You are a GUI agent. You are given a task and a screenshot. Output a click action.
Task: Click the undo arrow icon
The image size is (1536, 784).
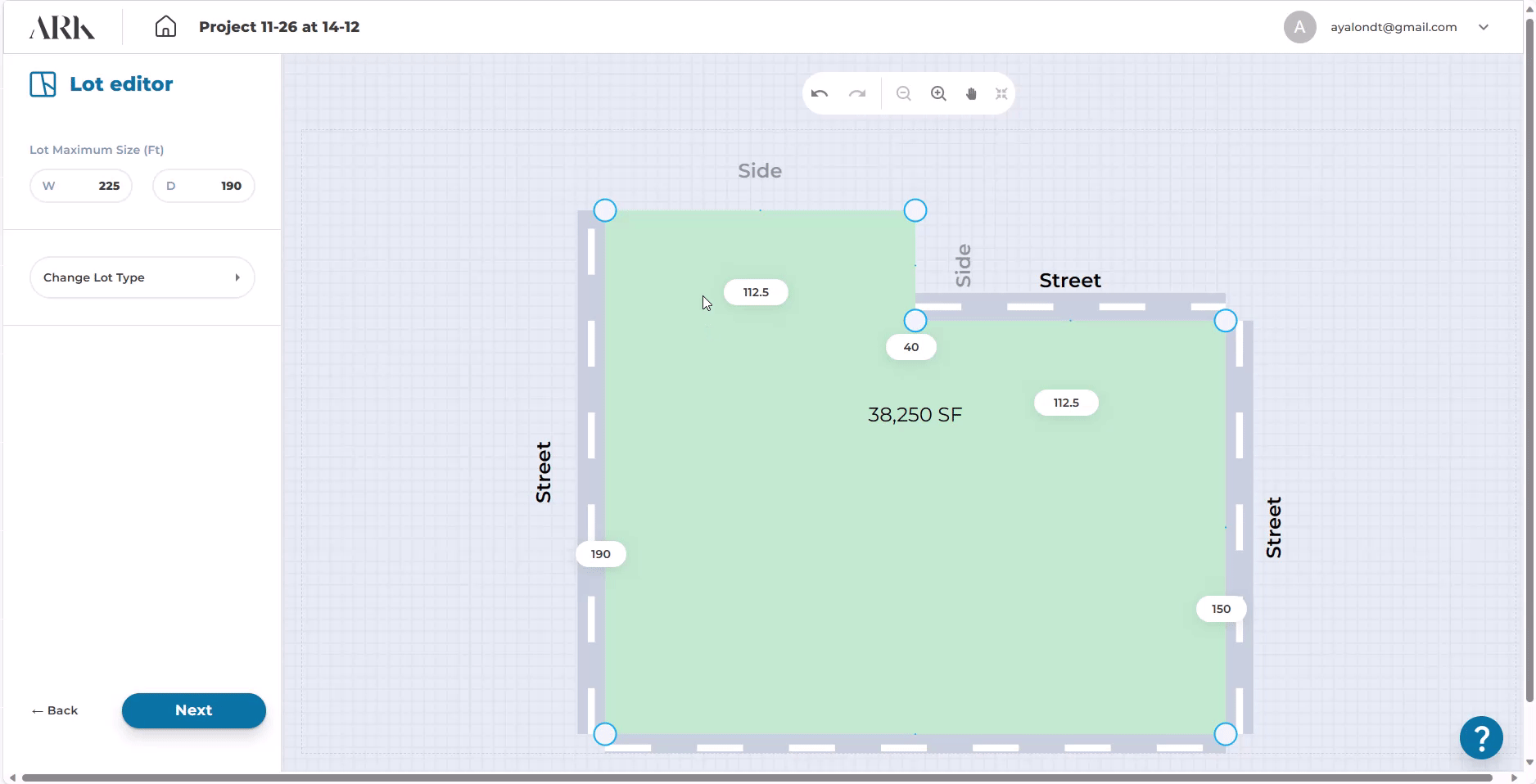tap(820, 94)
